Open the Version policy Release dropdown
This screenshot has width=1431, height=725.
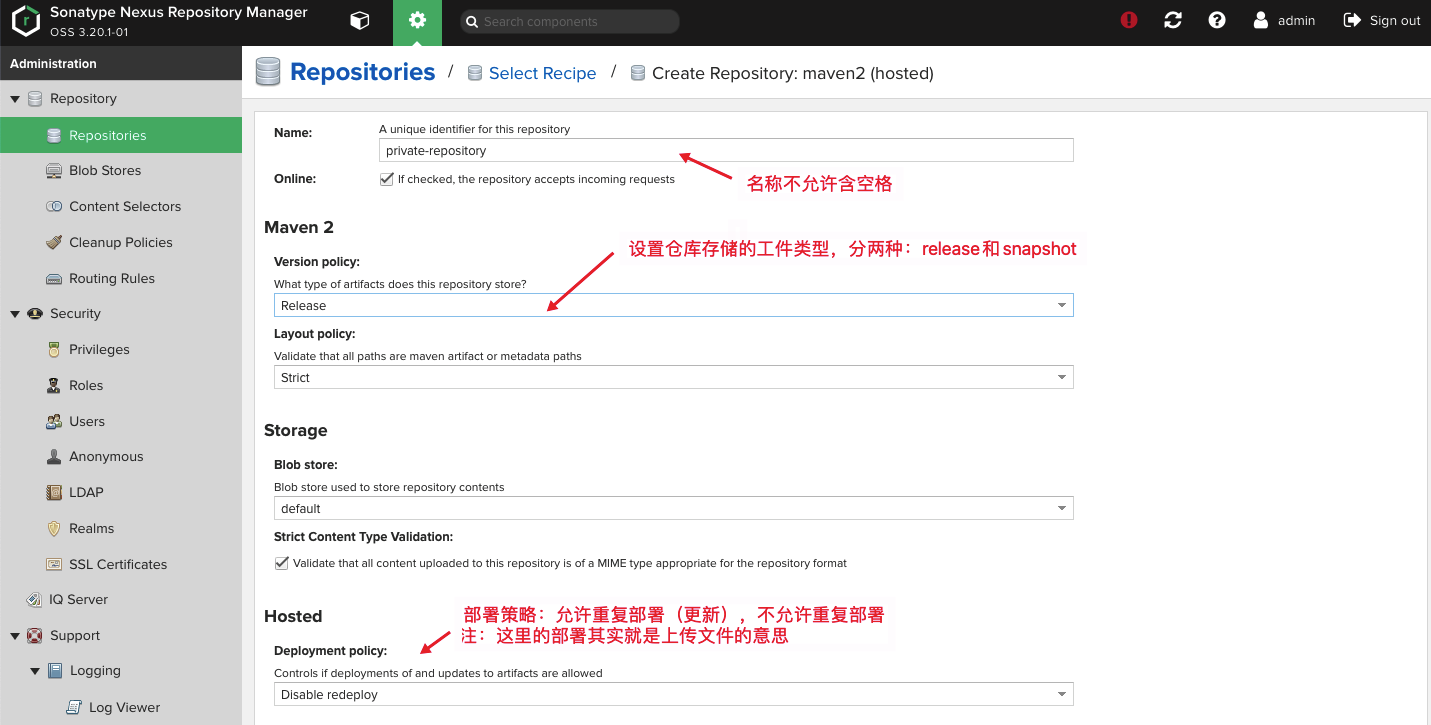click(673, 305)
